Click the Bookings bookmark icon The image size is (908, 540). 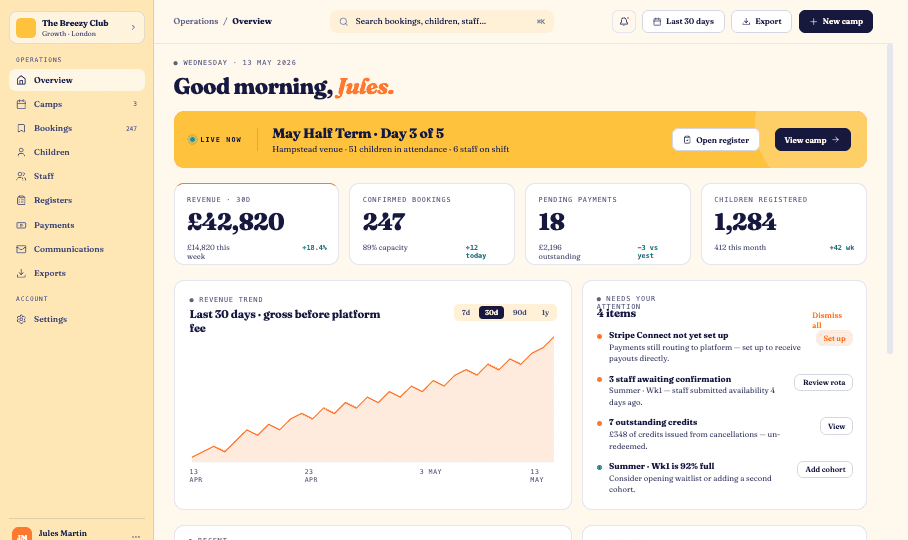(21, 128)
